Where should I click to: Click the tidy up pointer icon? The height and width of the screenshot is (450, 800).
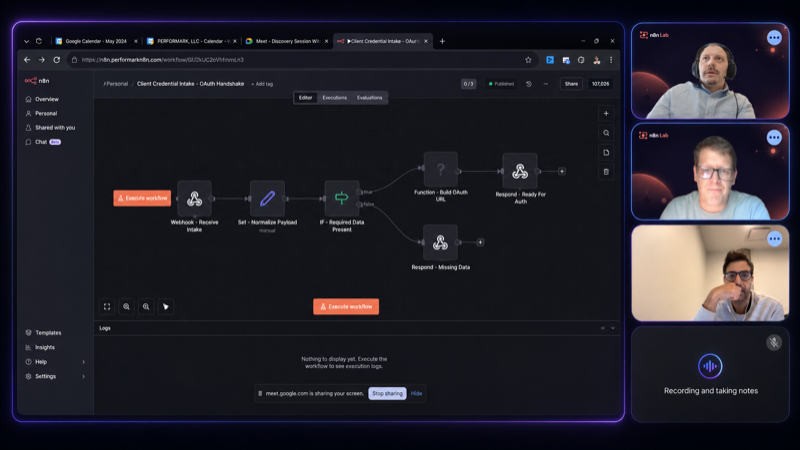point(166,307)
